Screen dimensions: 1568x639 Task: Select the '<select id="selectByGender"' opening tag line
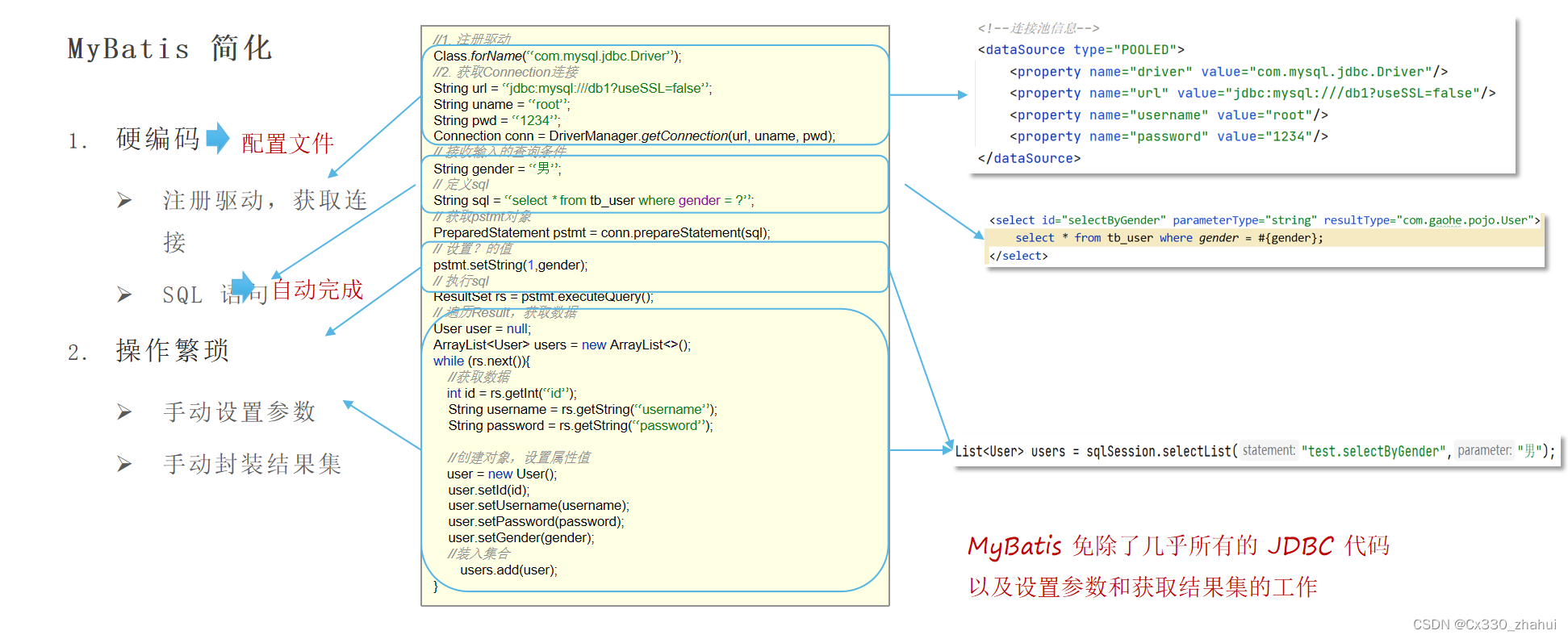tap(1265, 220)
